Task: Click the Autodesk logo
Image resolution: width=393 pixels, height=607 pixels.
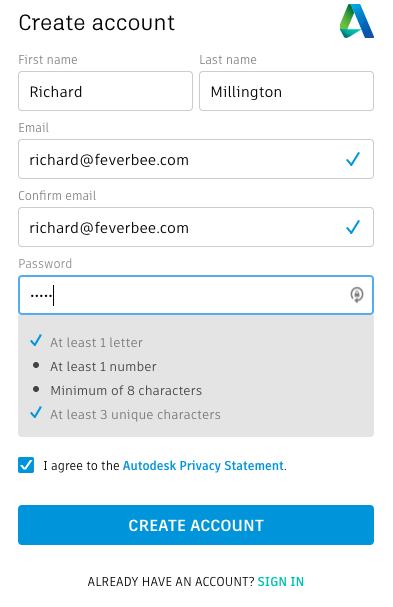Action: [357, 21]
